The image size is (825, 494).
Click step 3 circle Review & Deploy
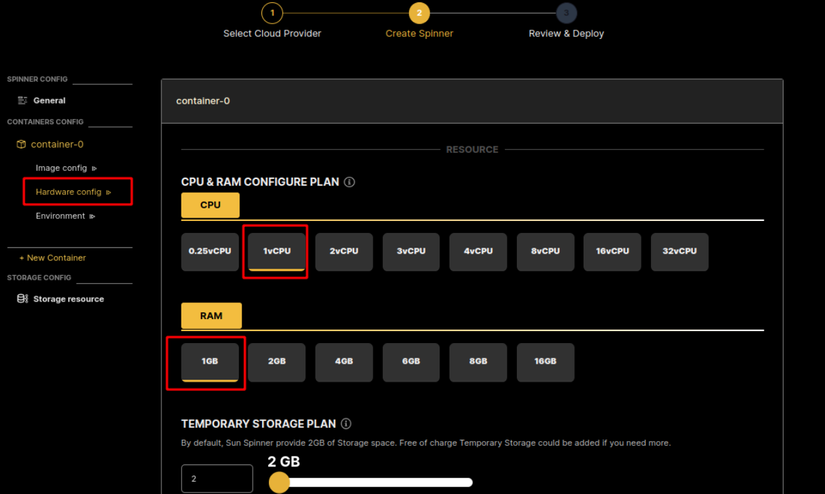(x=566, y=13)
